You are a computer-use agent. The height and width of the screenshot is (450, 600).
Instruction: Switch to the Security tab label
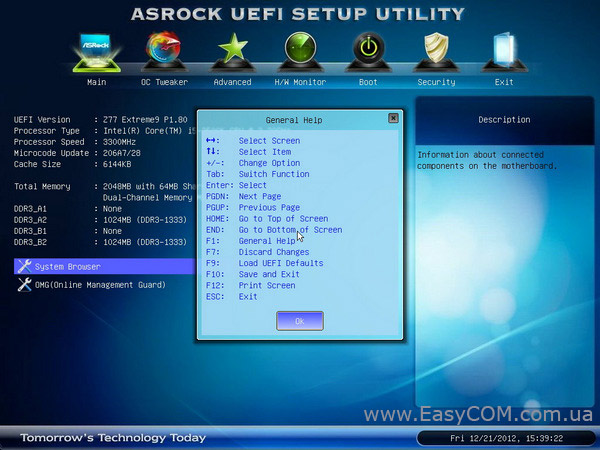(x=436, y=82)
